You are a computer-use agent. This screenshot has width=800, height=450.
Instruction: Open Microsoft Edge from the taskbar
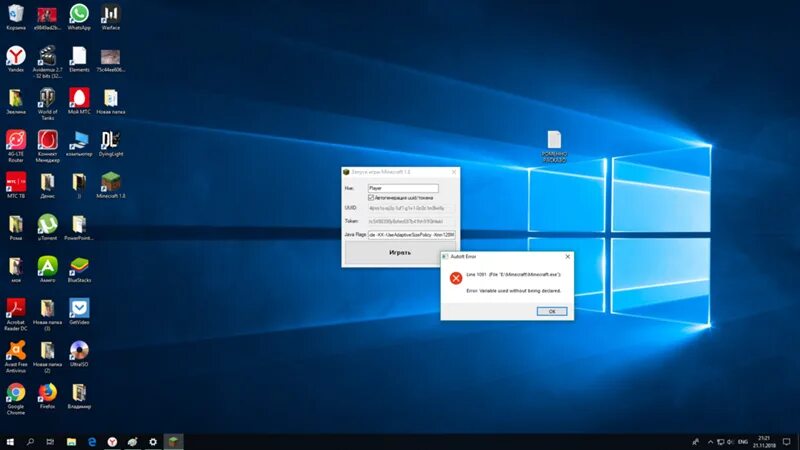tap(92, 442)
